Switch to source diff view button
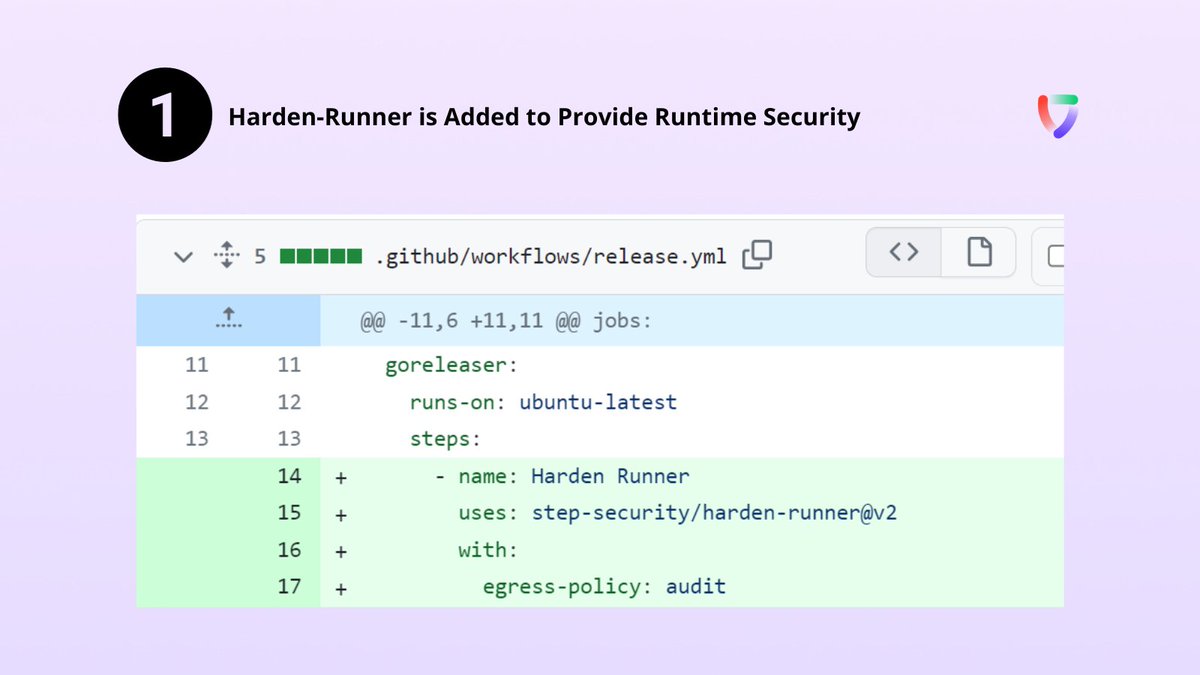1200x675 pixels. (x=904, y=254)
